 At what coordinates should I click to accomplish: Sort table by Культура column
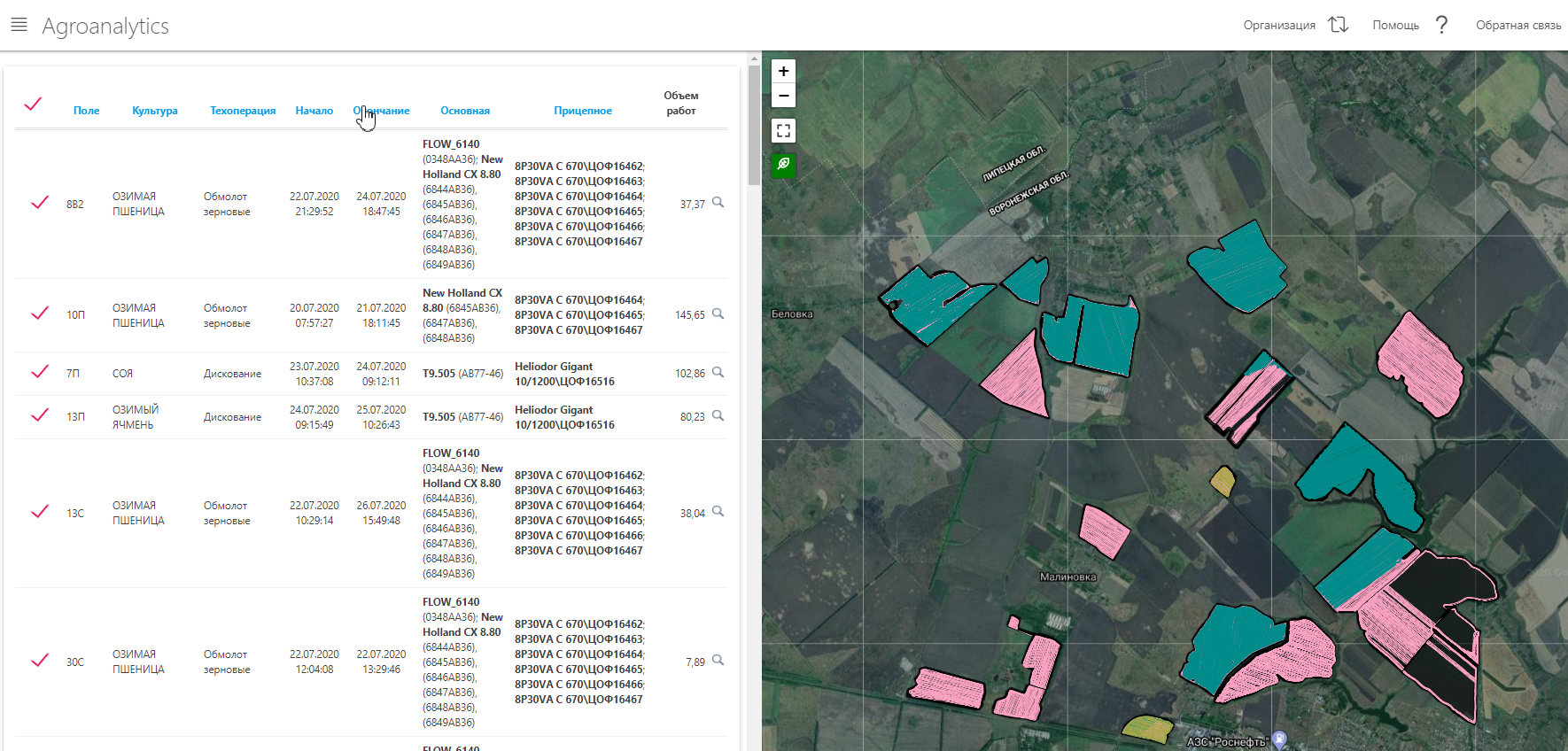pyautogui.click(x=155, y=111)
